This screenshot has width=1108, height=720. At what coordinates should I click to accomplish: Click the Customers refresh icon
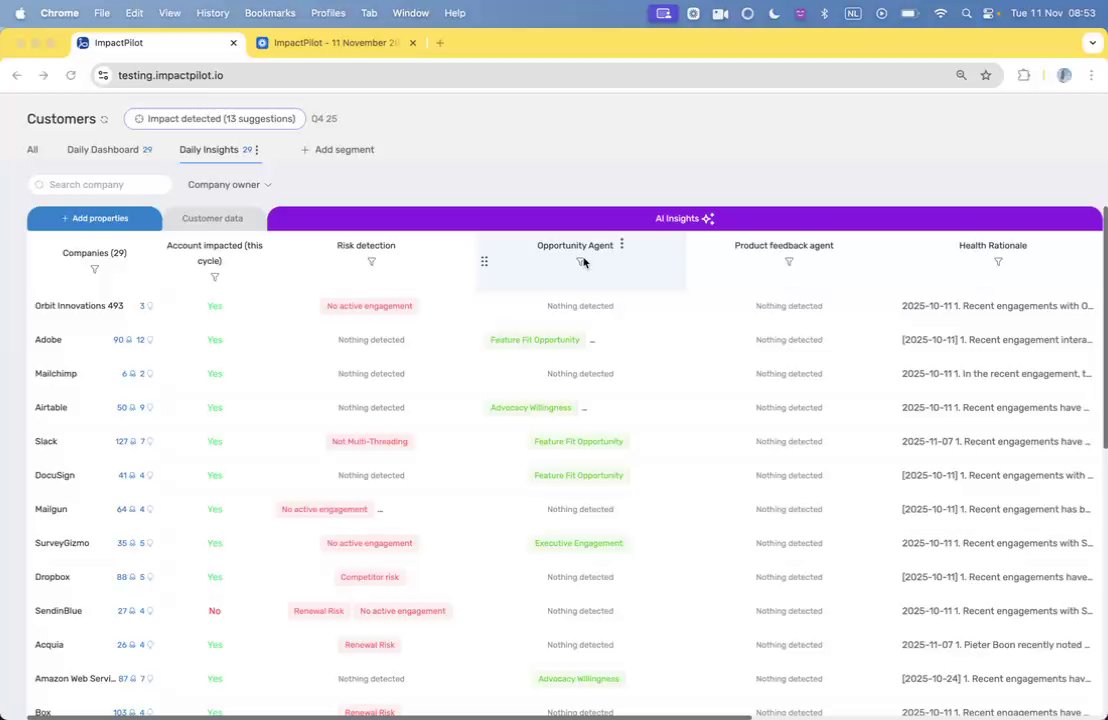pos(105,119)
